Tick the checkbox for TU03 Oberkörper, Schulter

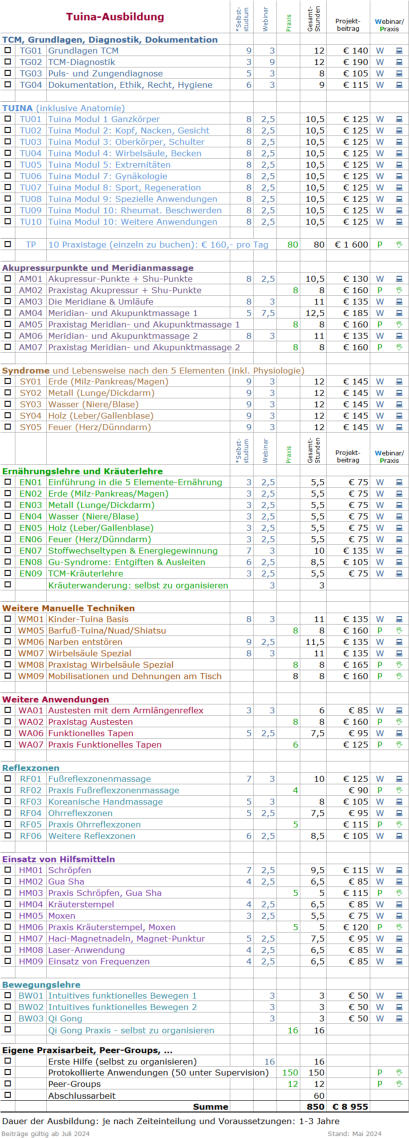8,142
